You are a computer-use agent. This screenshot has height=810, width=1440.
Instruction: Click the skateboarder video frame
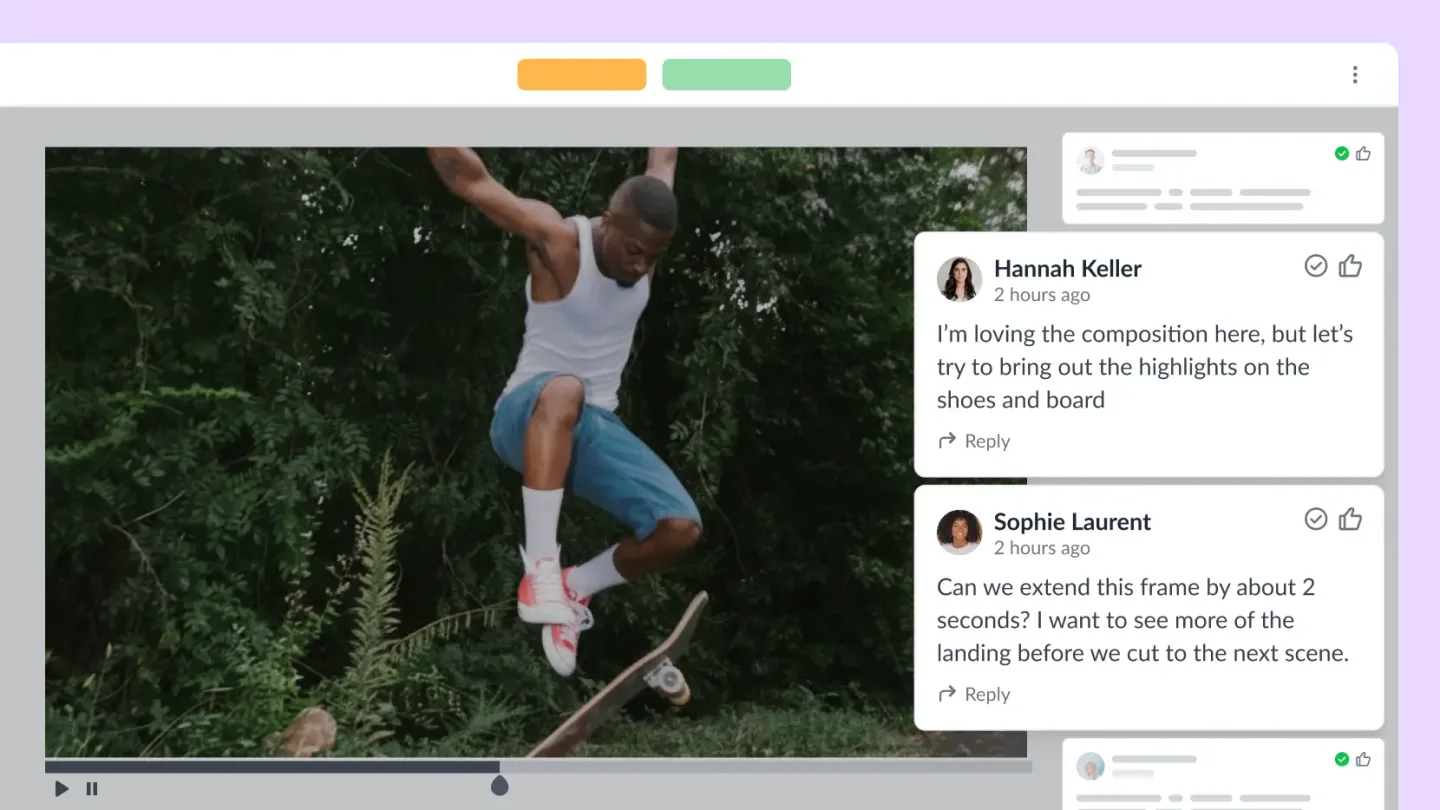536,452
